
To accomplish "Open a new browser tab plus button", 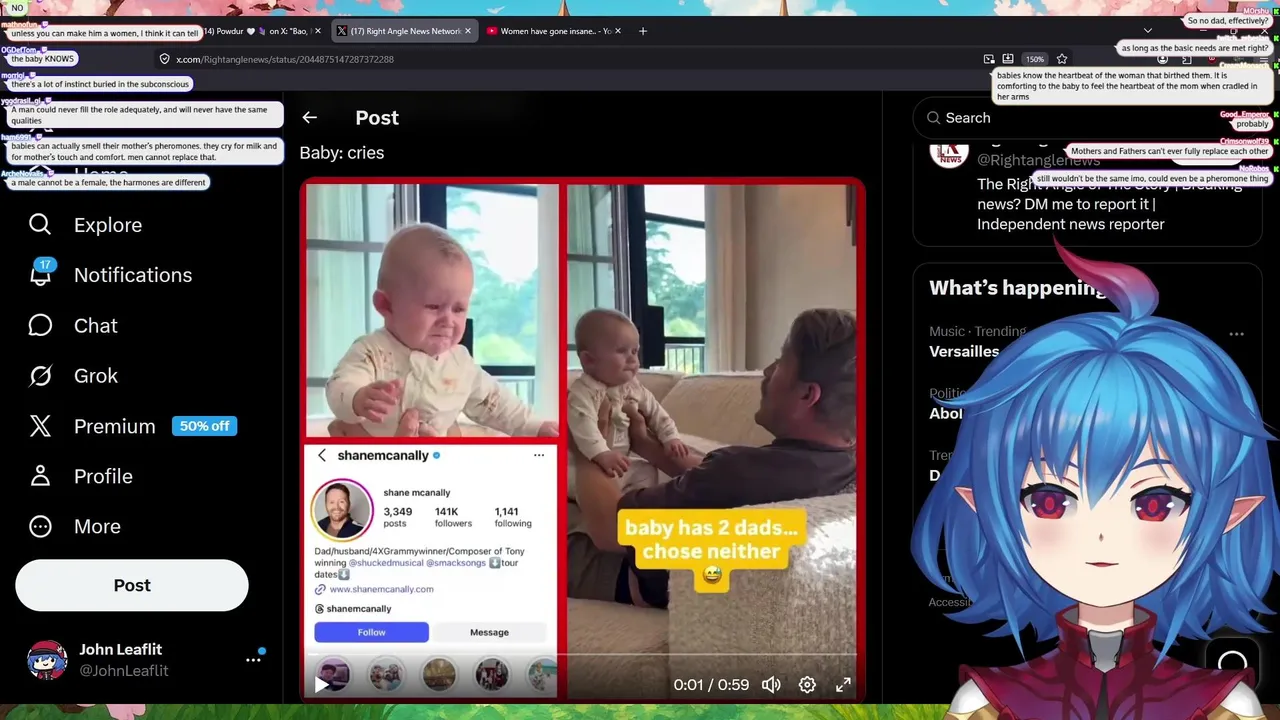I will pyautogui.click(x=643, y=31).
